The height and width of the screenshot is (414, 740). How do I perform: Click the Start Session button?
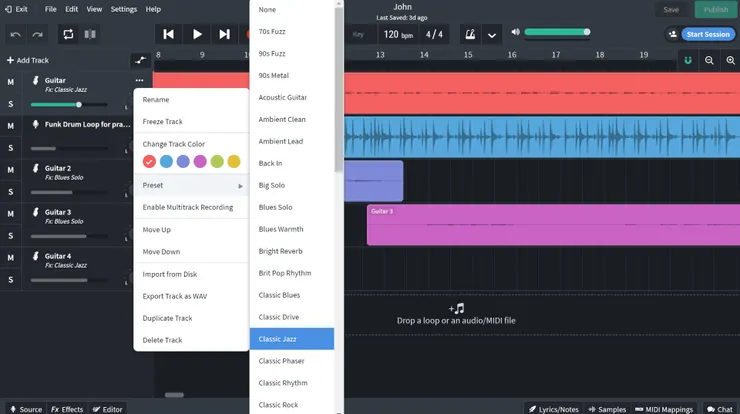click(708, 34)
